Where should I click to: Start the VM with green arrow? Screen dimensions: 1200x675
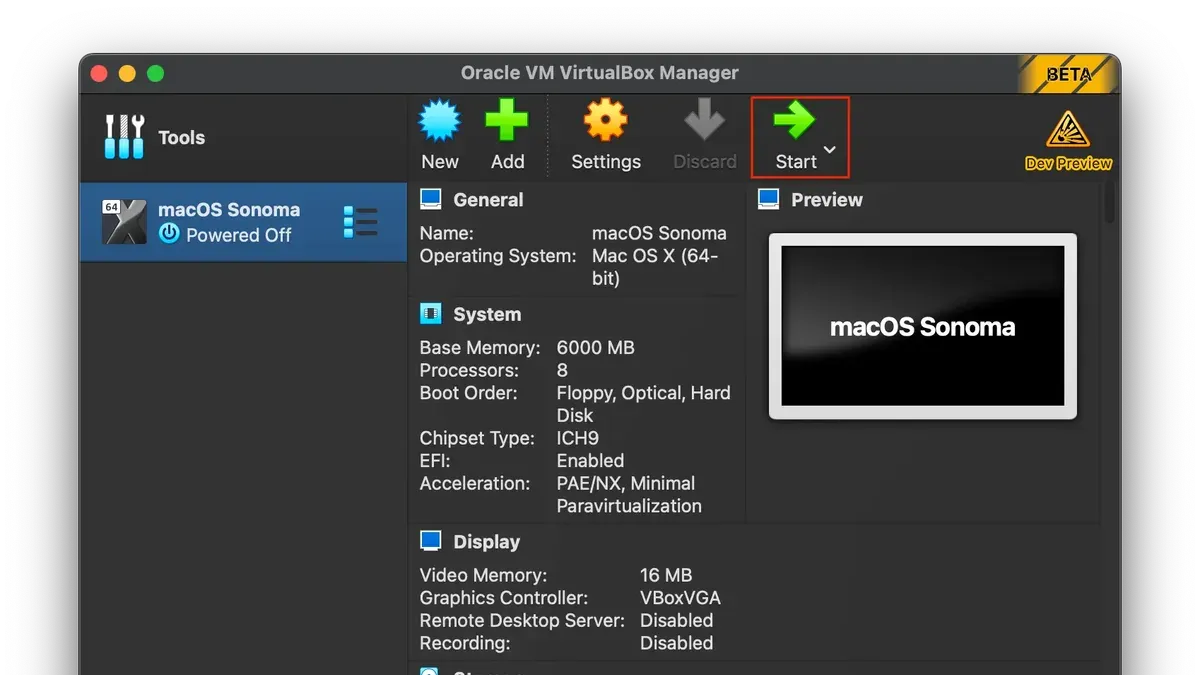(794, 122)
